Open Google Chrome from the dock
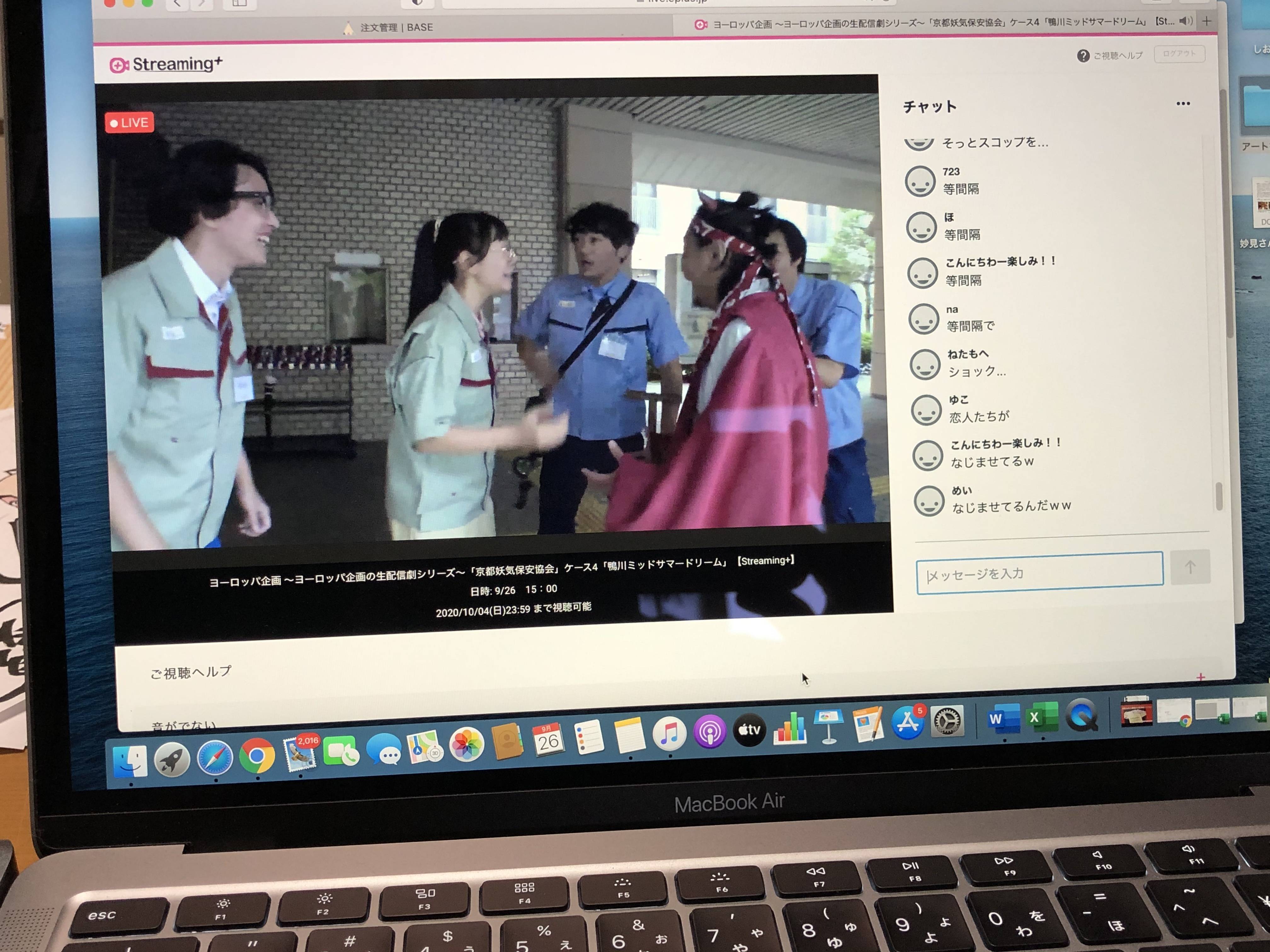 pyautogui.click(x=257, y=756)
